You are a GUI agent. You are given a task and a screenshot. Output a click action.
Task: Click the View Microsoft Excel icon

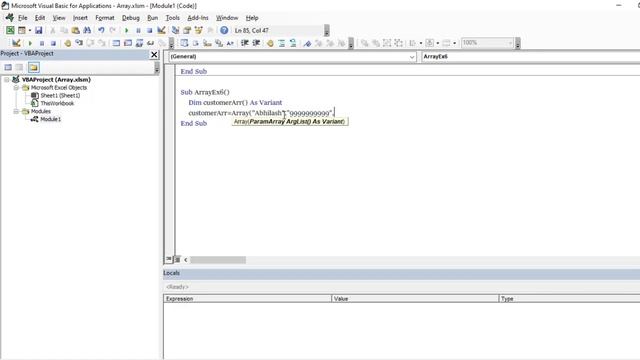pos(10,30)
